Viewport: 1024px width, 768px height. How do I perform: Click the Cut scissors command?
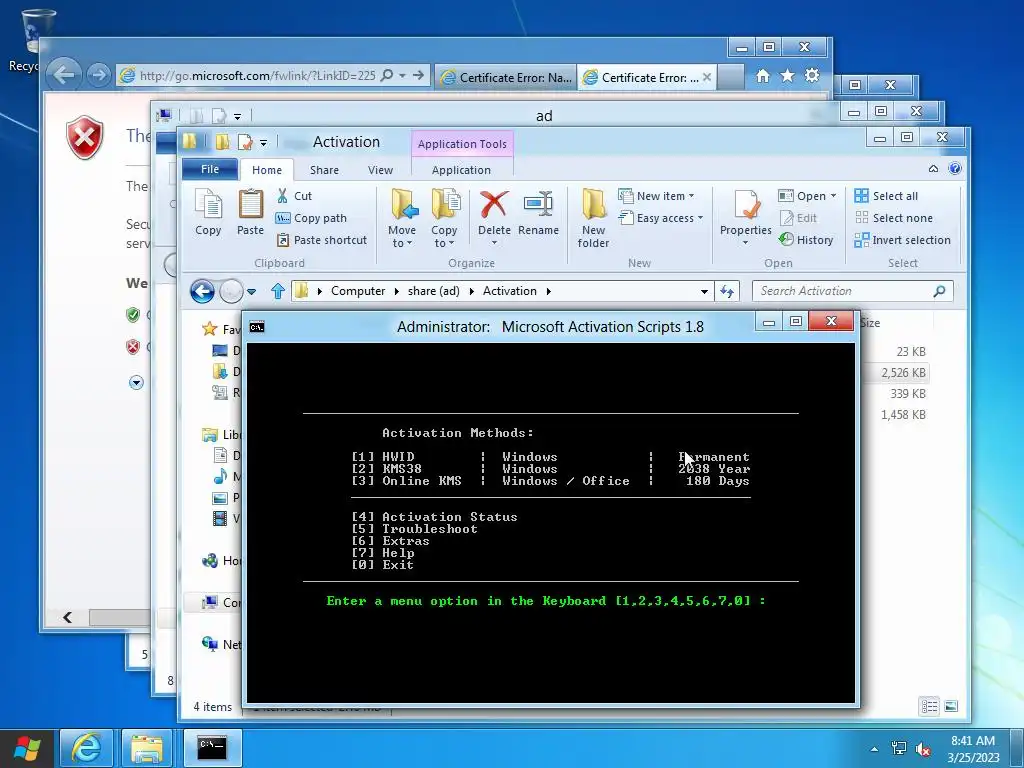point(294,196)
